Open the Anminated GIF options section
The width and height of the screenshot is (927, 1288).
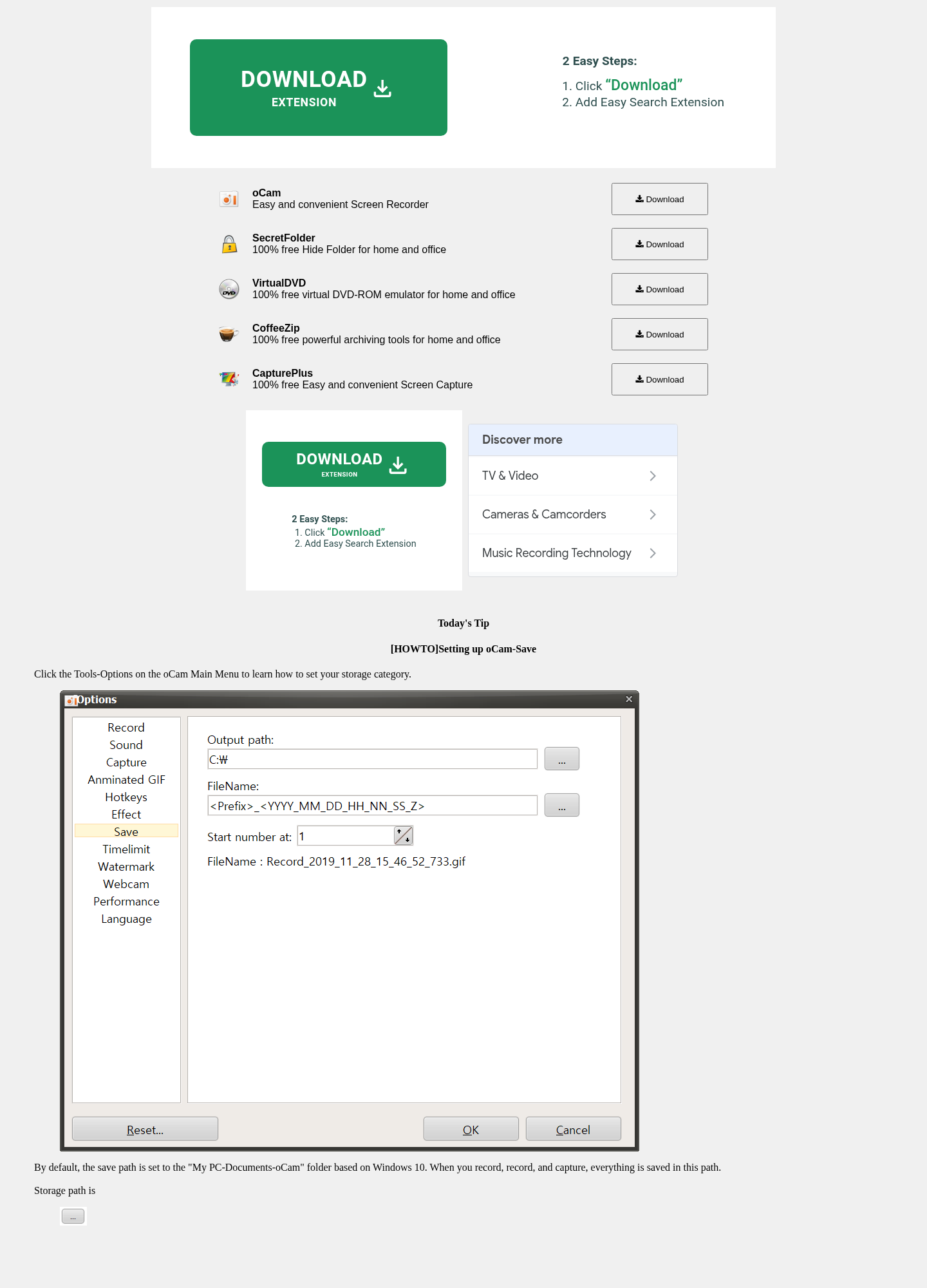click(126, 780)
